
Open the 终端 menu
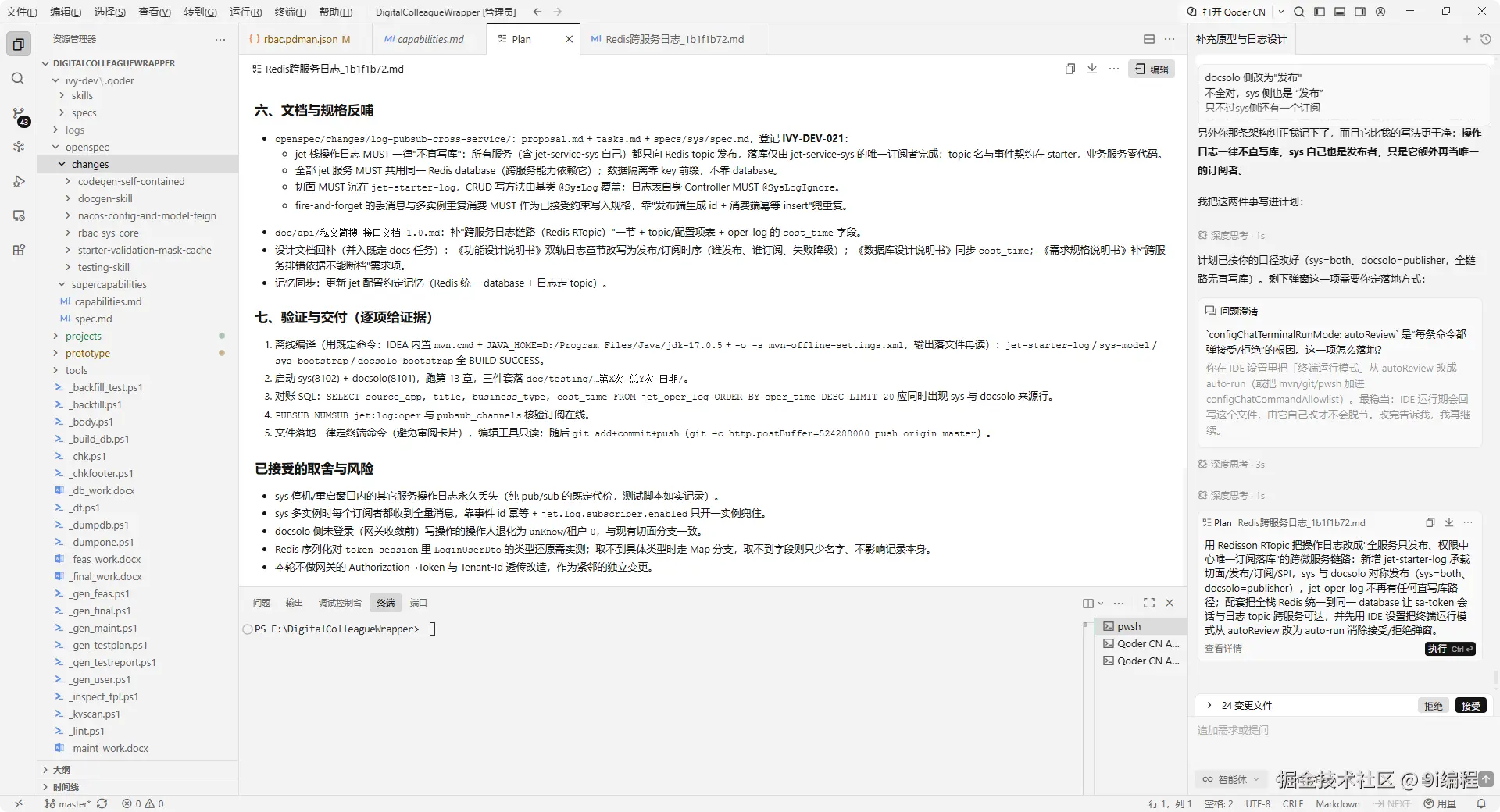pyautogui.click(x=290, y=12)
